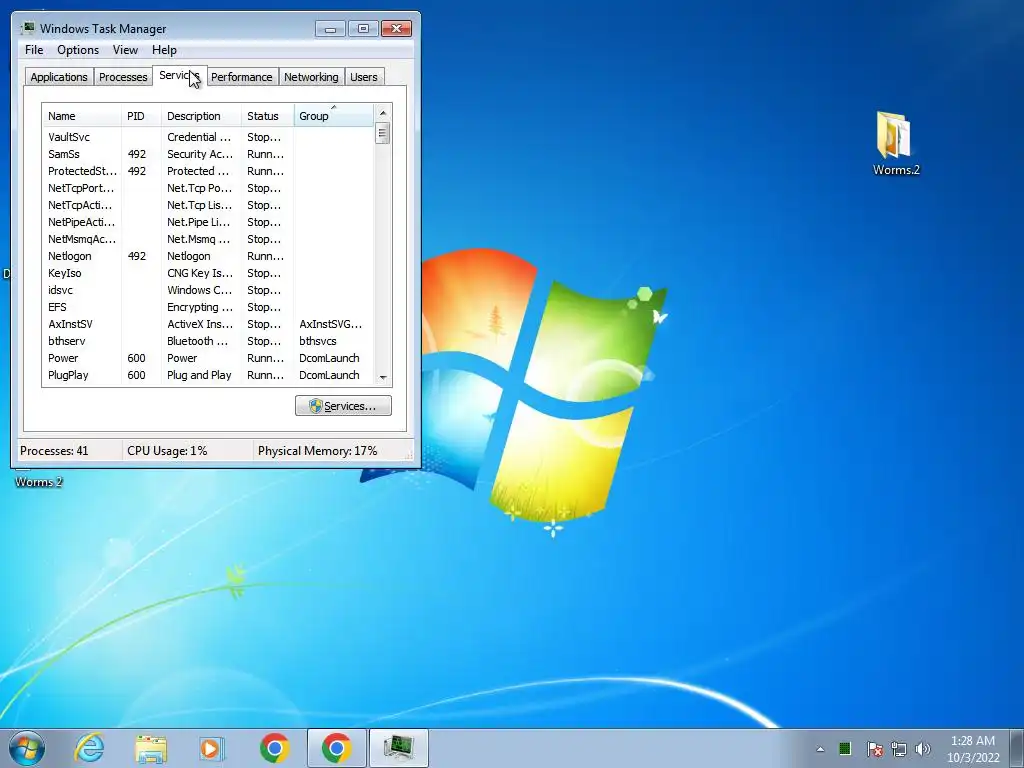Click the Plug and Play description cell
The height and width of the screenshot is (768, 1024).
199,375
